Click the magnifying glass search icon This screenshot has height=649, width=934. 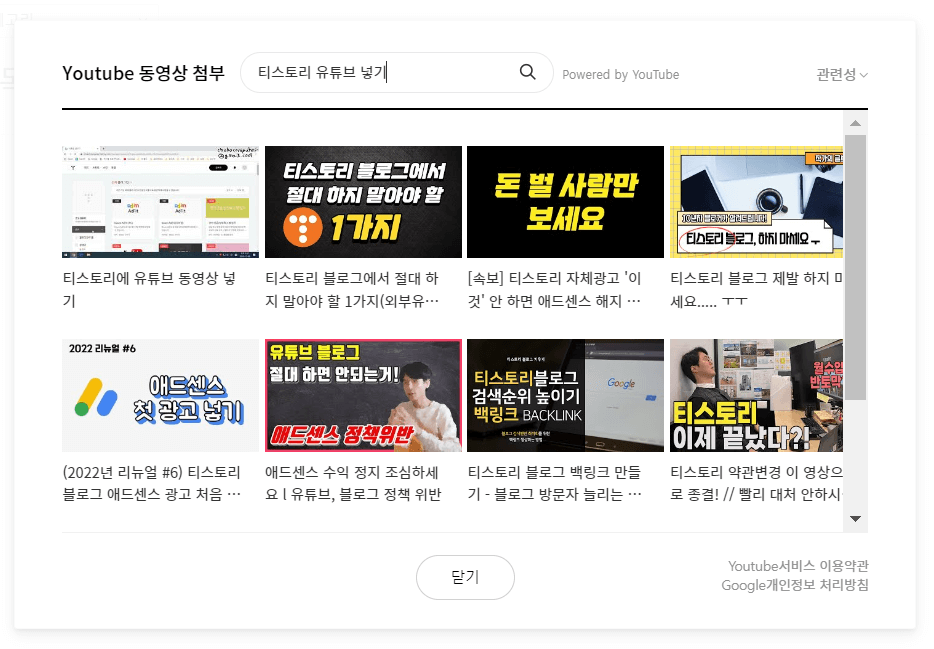tap(527, 72)
